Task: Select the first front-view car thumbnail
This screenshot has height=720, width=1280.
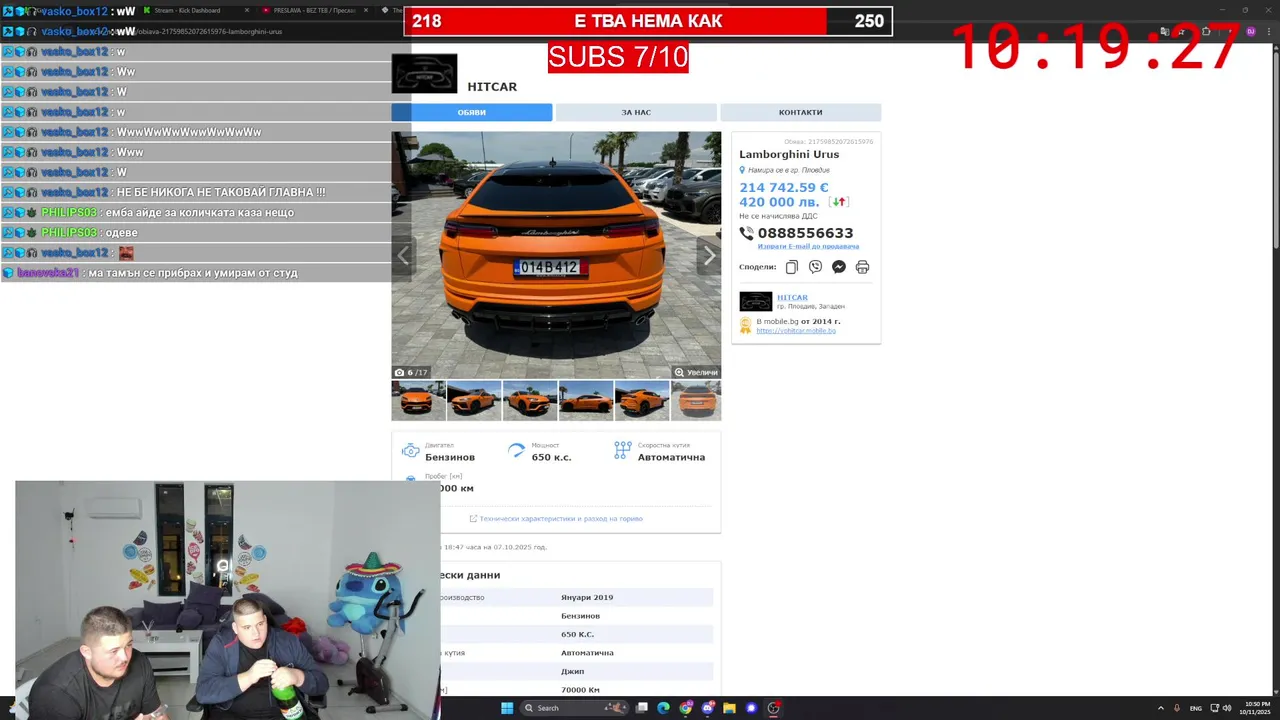Action: point(418,401)
